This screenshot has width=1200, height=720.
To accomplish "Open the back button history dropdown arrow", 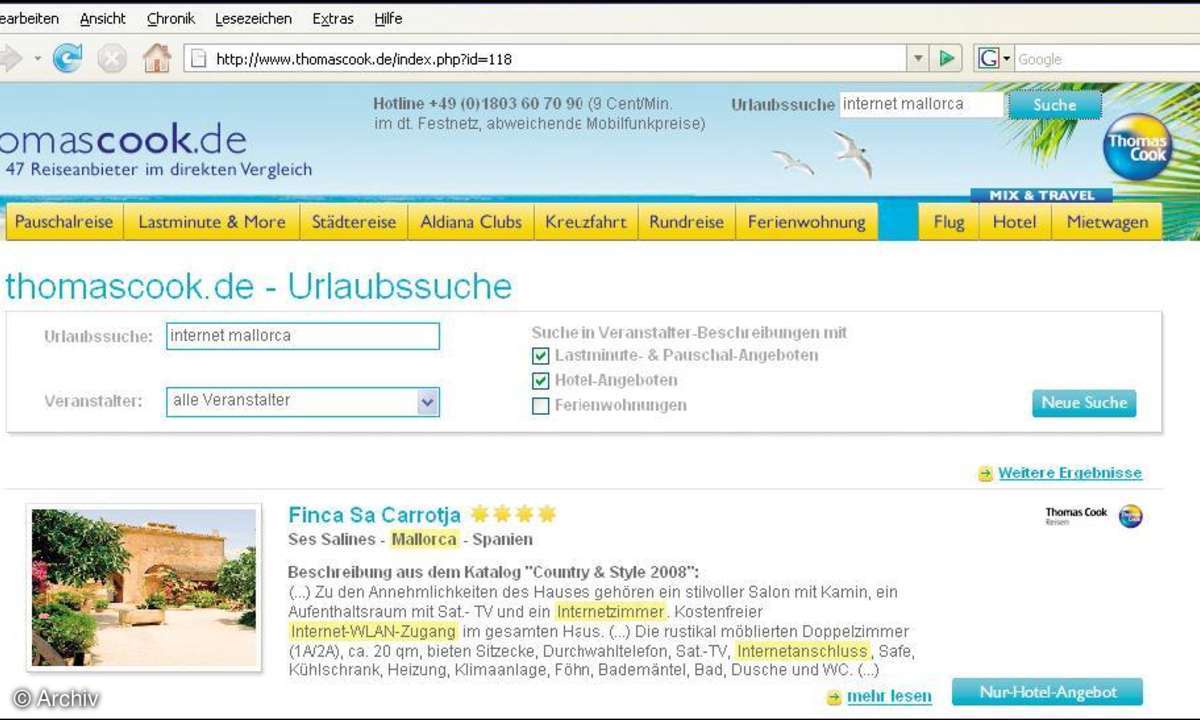I will tap(38, 58).
